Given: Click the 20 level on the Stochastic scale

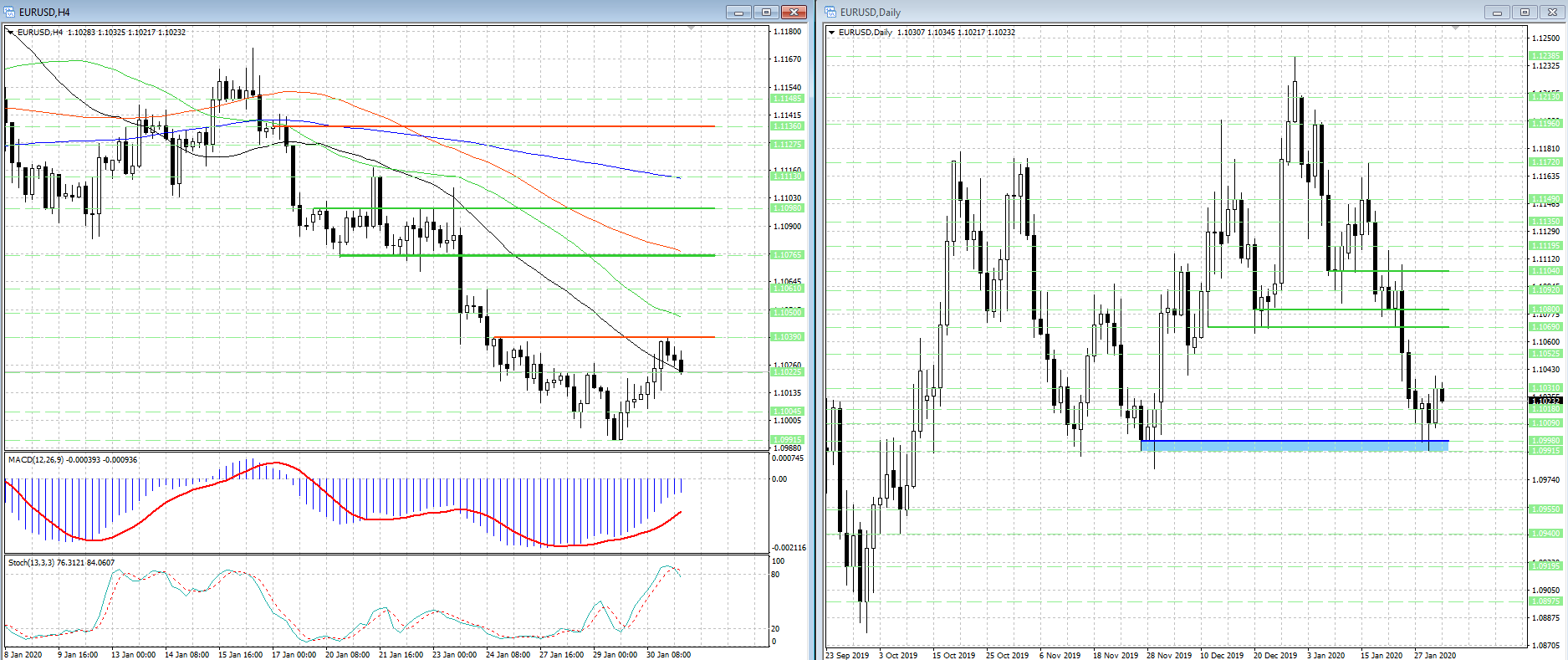Looking at the screenshot, I should click(x=776, y=629).
